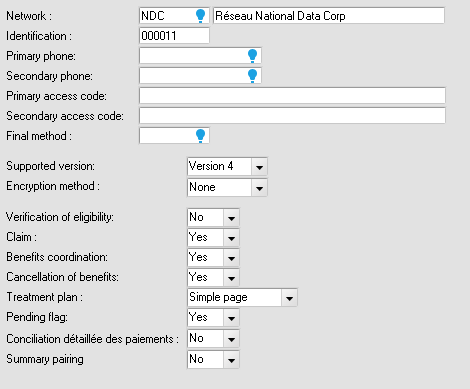The height and width of the screenshot is (389, 470).
Task: Click the lookup bulb in Final method field
Action: 200,136
